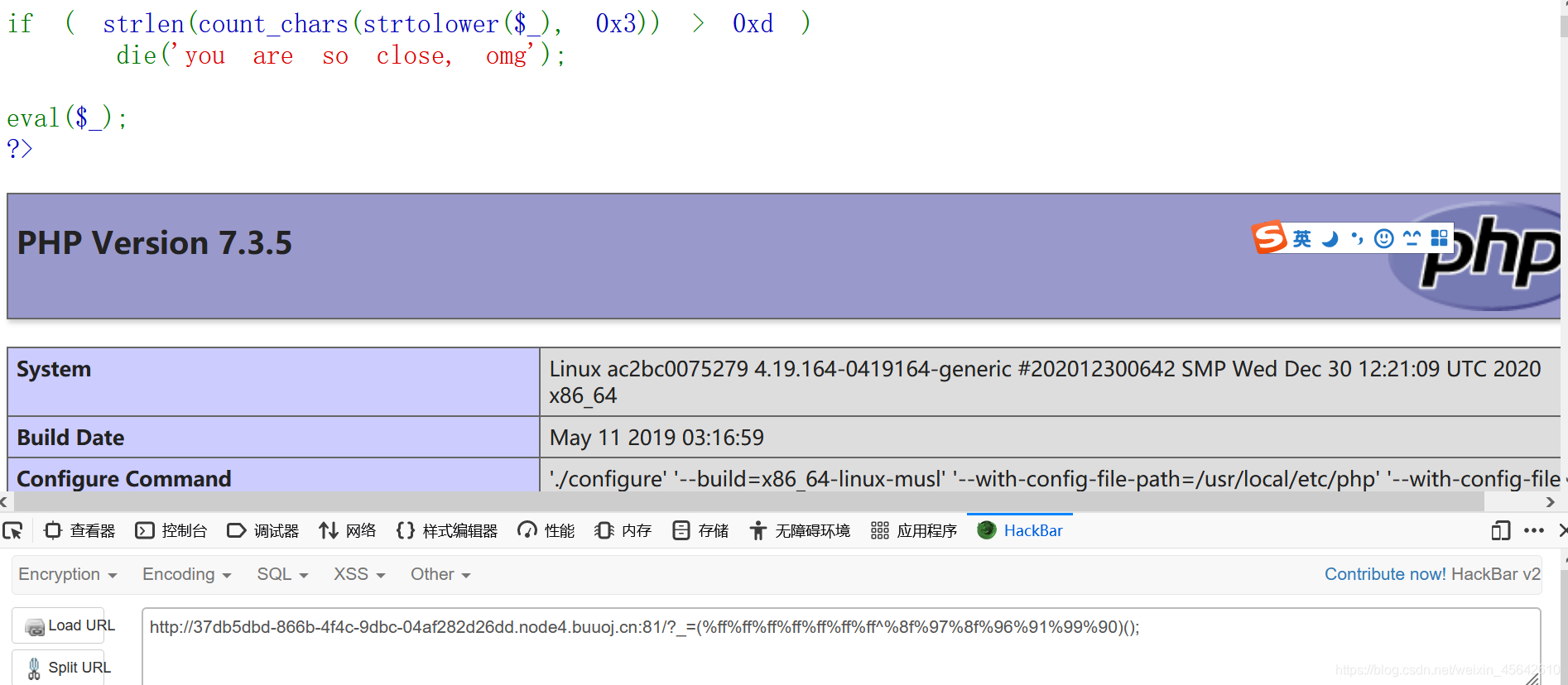Click the Sogou input method S logo

pyautogui.click(x=1269, y=238)
